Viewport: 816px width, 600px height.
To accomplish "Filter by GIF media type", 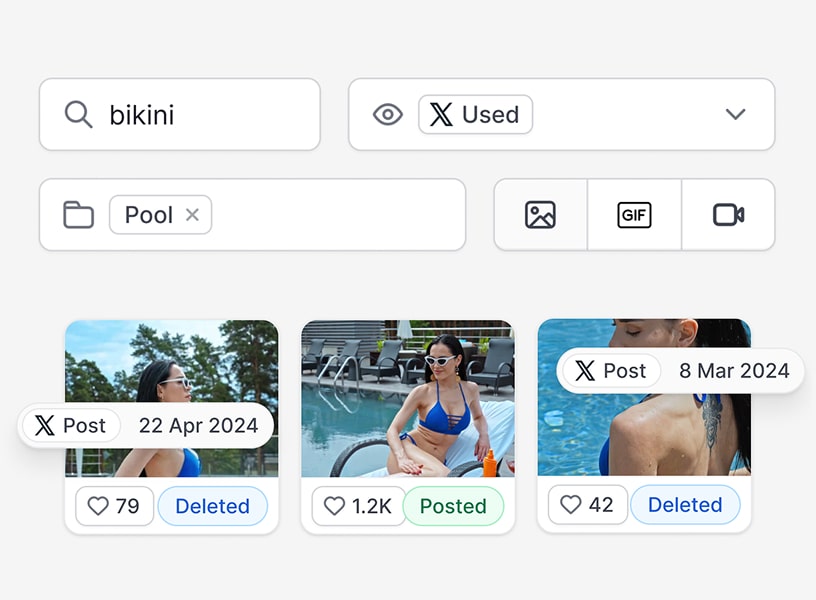I will [x=634, y=215].
